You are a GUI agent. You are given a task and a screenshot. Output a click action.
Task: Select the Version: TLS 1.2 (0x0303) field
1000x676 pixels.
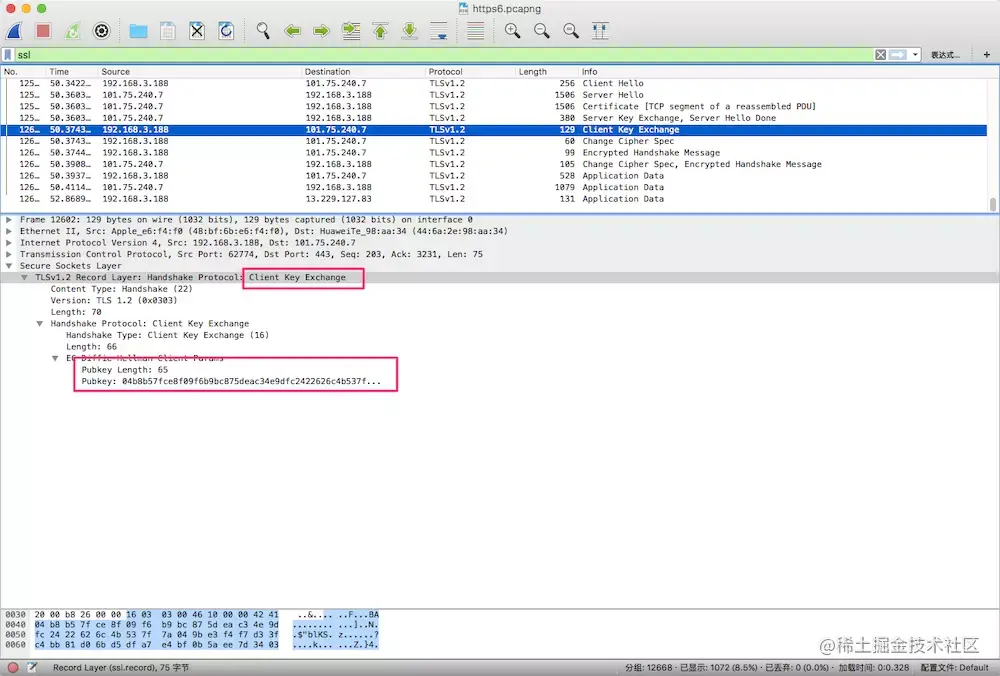114,300
